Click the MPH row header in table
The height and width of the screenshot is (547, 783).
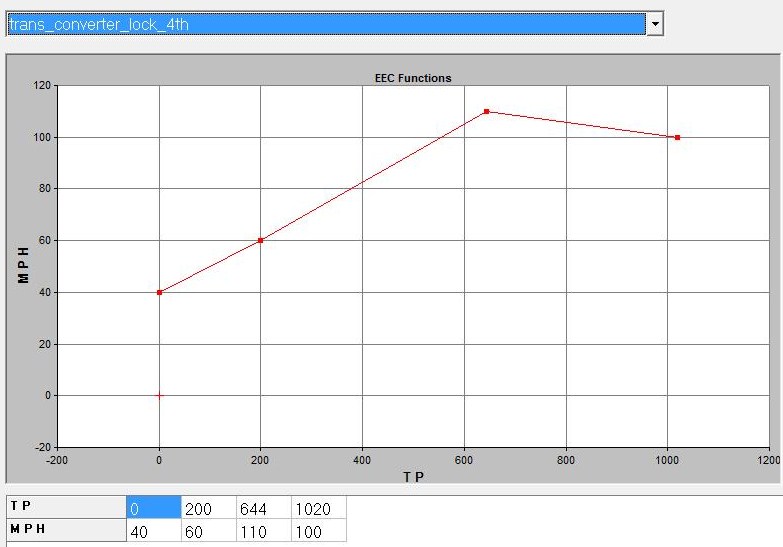(x=66, y=530)
